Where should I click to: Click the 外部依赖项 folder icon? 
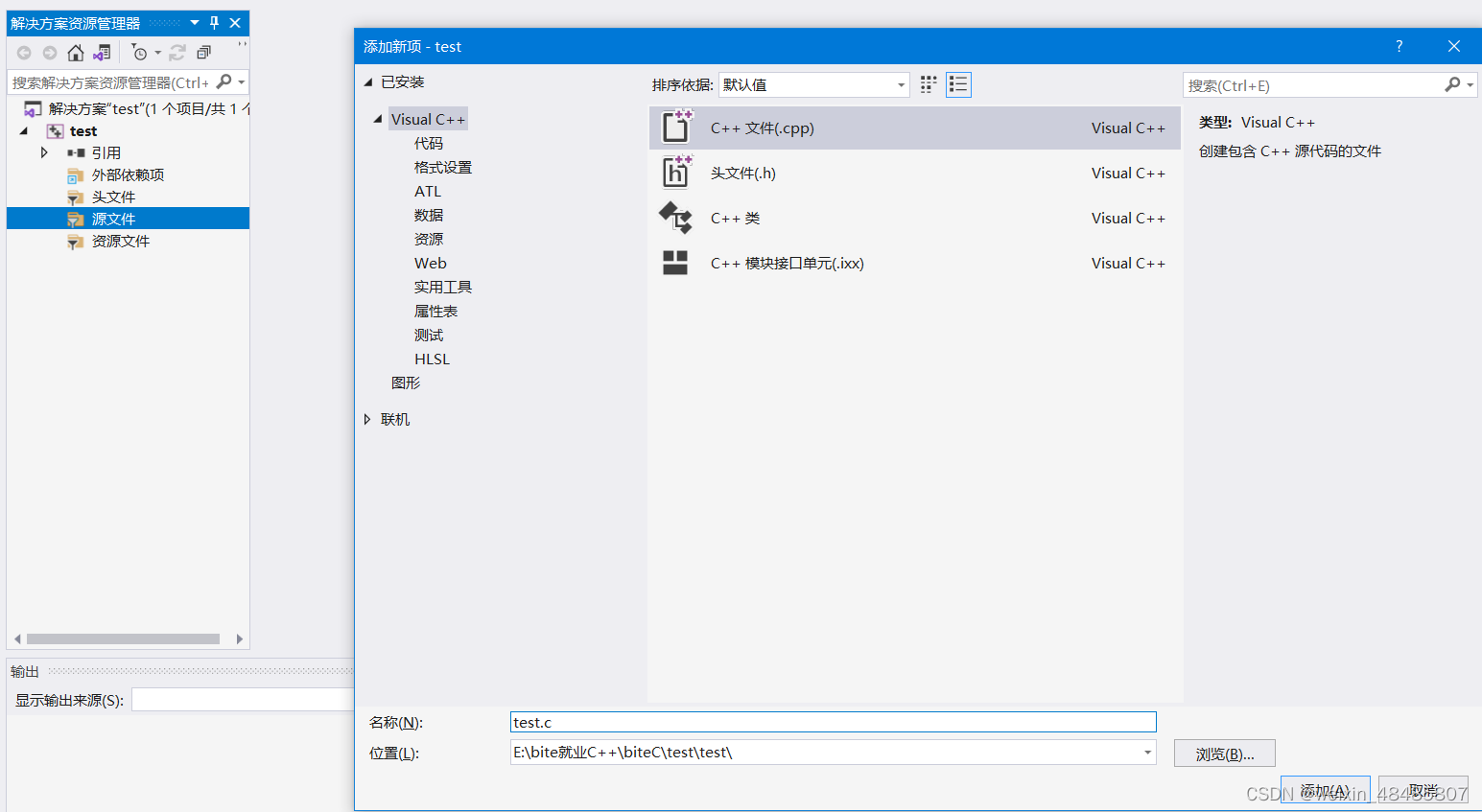[x=75, y=174]
